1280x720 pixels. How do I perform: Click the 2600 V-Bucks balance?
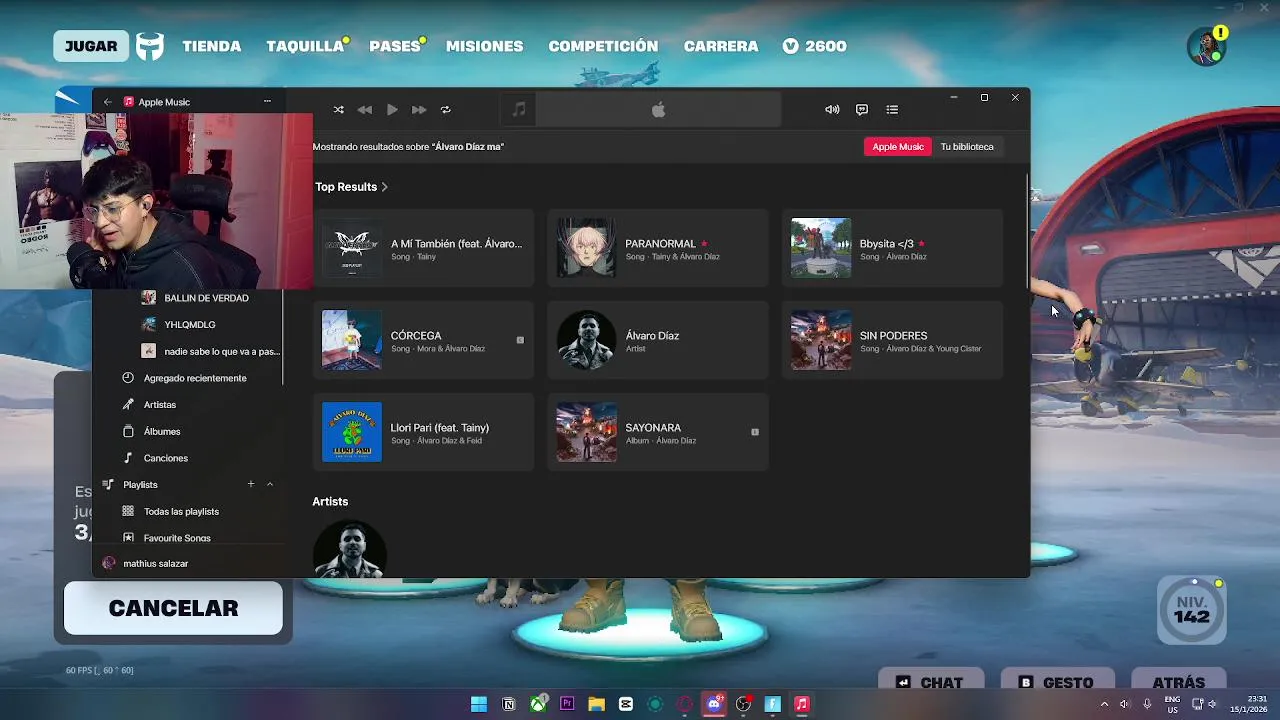(814, 46)
